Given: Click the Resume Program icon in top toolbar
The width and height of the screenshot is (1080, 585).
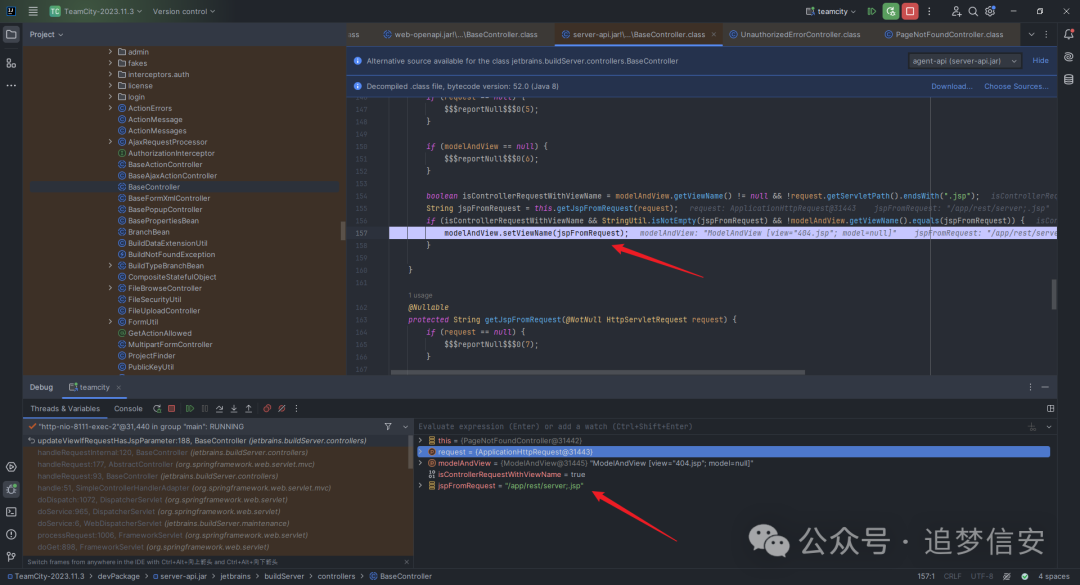Looking at the screenshot, I should point(871,11).
